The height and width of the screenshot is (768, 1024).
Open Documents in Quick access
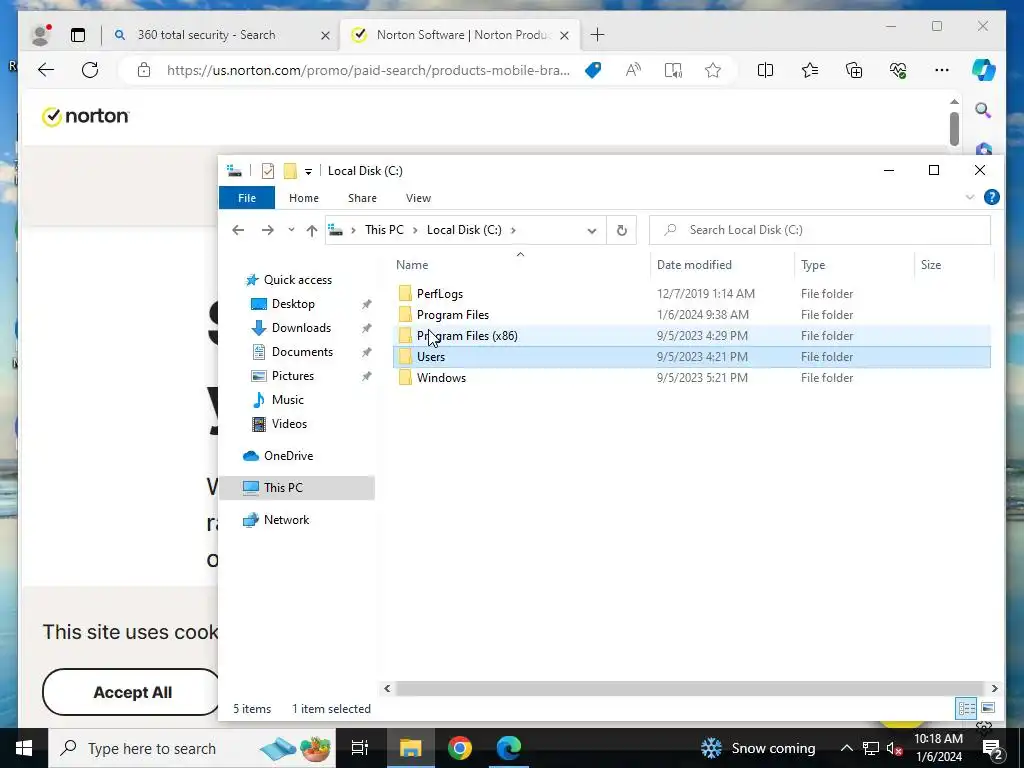click(302, 352)
